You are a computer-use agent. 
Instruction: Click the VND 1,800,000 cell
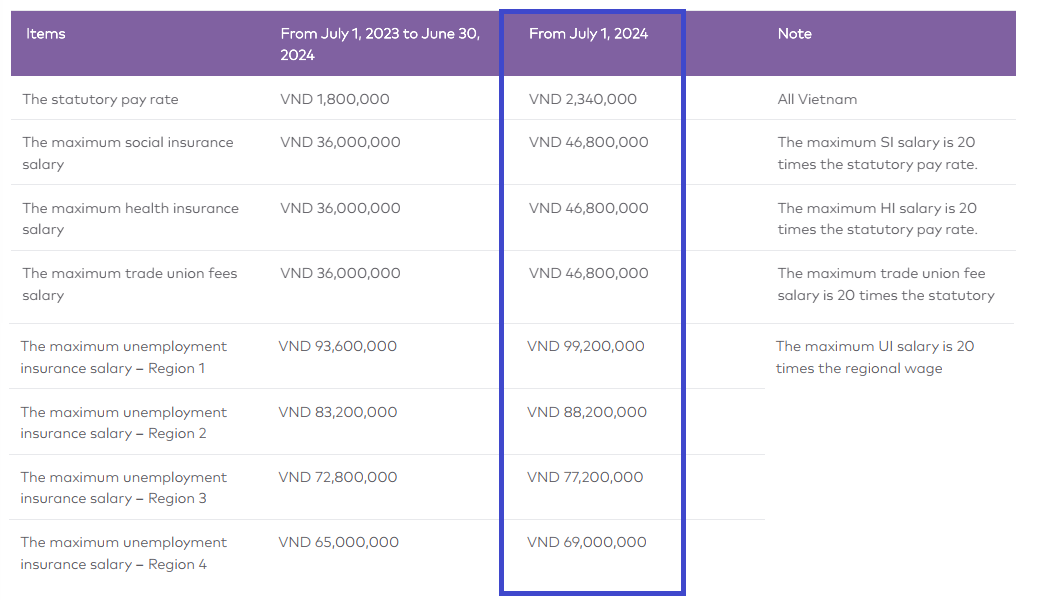click(335, 99)
